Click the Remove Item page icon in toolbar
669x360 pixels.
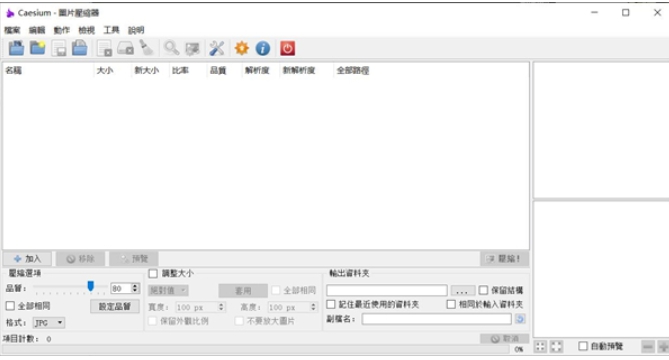pos(104,48)
